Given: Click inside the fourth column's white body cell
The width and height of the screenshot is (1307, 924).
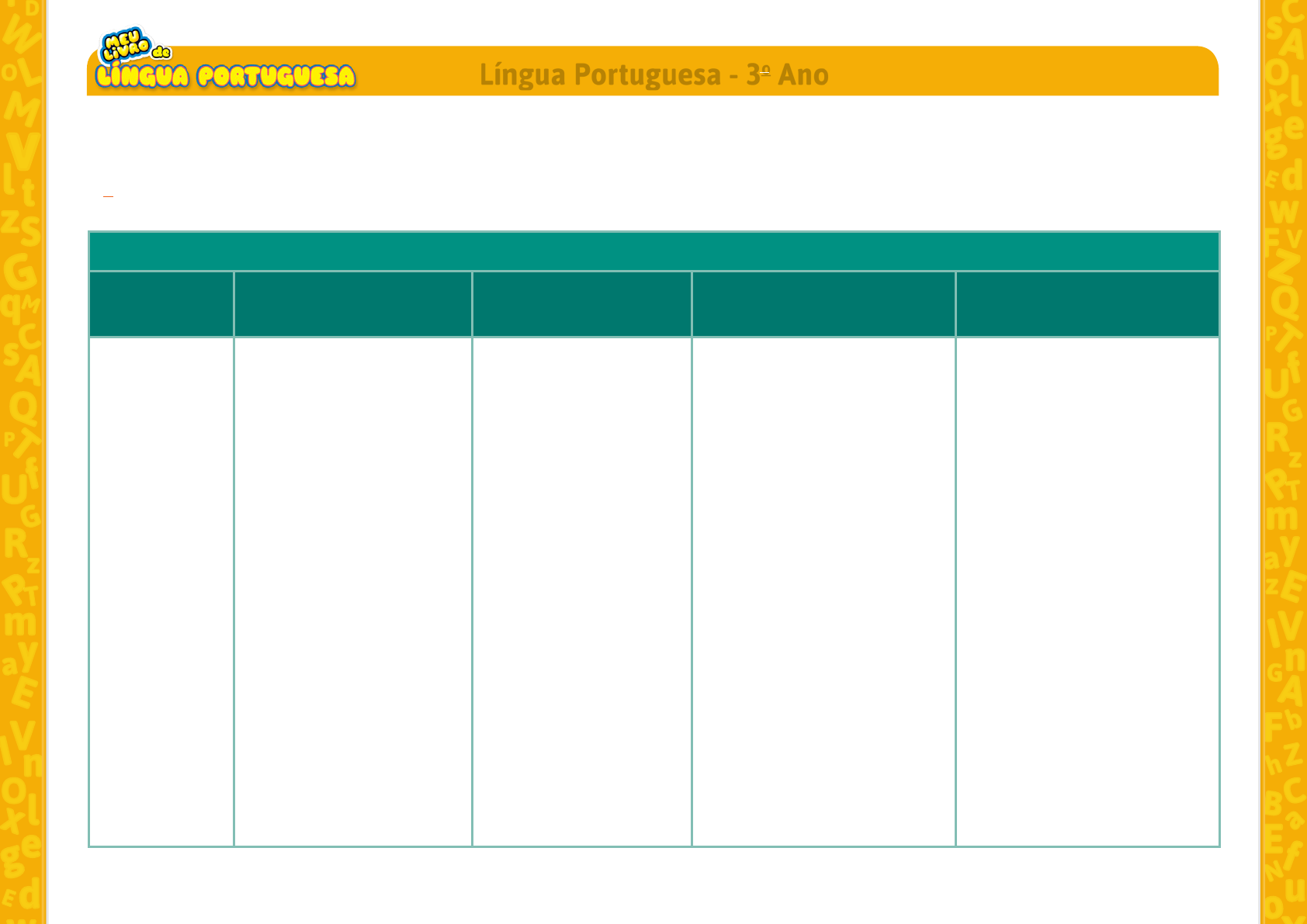Looking at the screenshot, I should [x=823, y=591].
